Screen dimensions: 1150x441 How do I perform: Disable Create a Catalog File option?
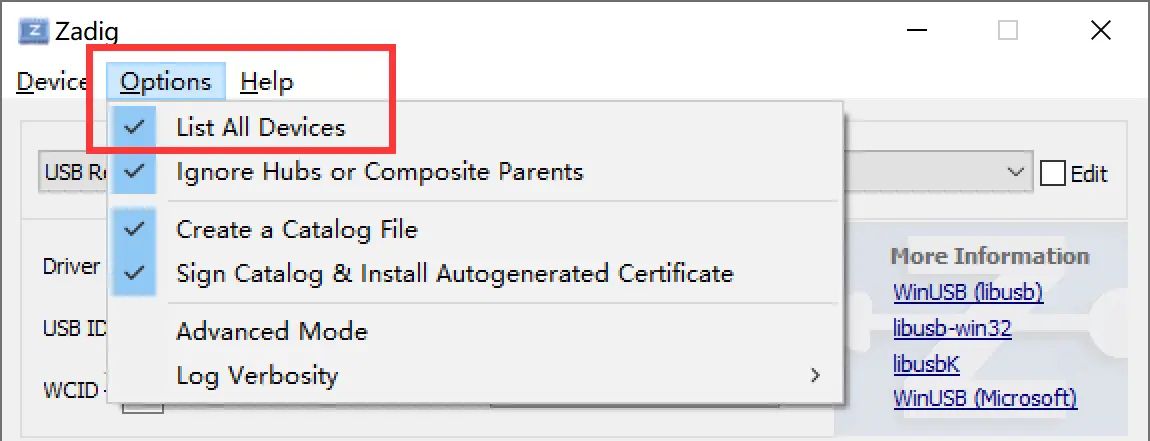click(x=296, y=229)
